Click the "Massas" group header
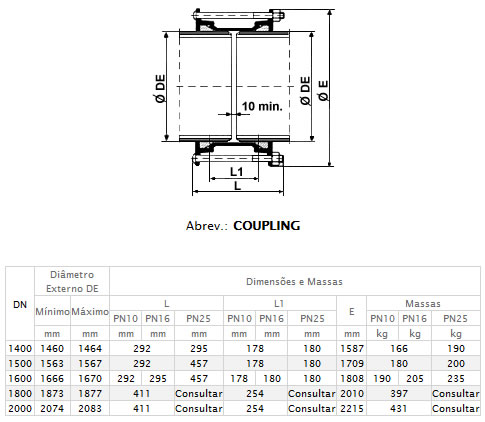 click(x=423, y=304)
